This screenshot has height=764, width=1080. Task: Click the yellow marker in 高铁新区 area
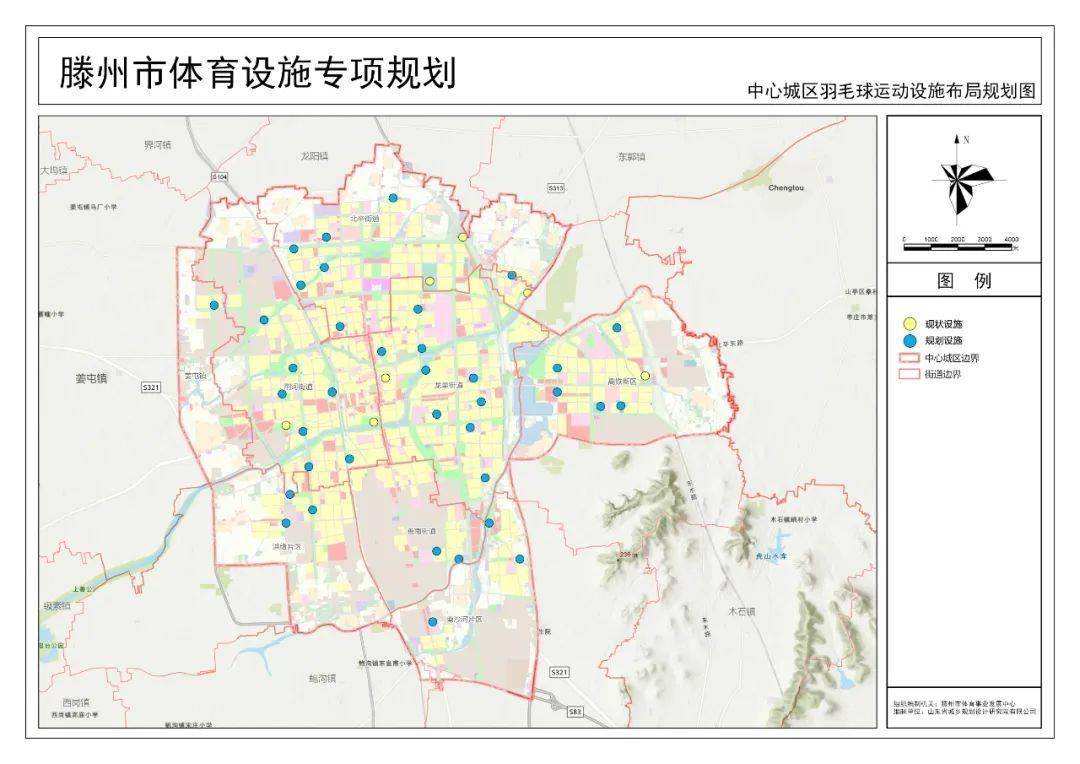[x=645, y=375]
